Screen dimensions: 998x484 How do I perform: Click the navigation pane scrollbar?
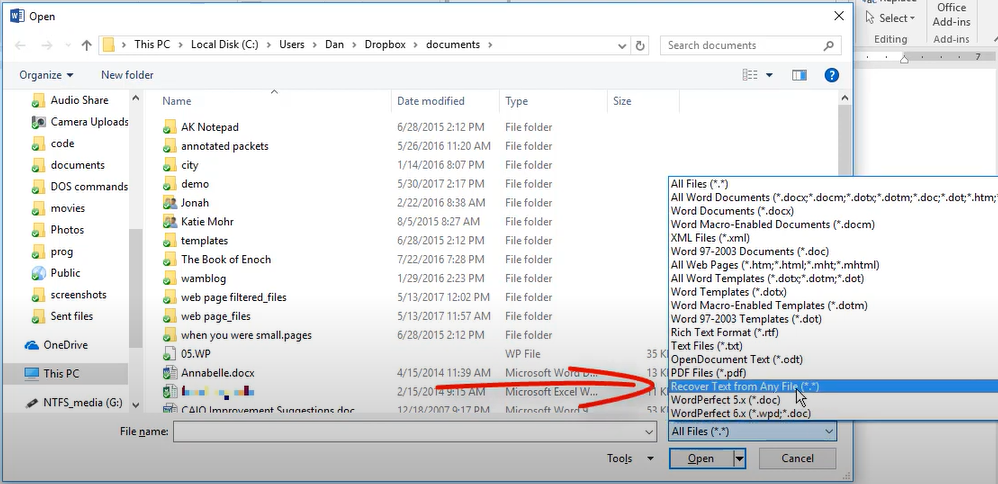(x=136, y=287)
